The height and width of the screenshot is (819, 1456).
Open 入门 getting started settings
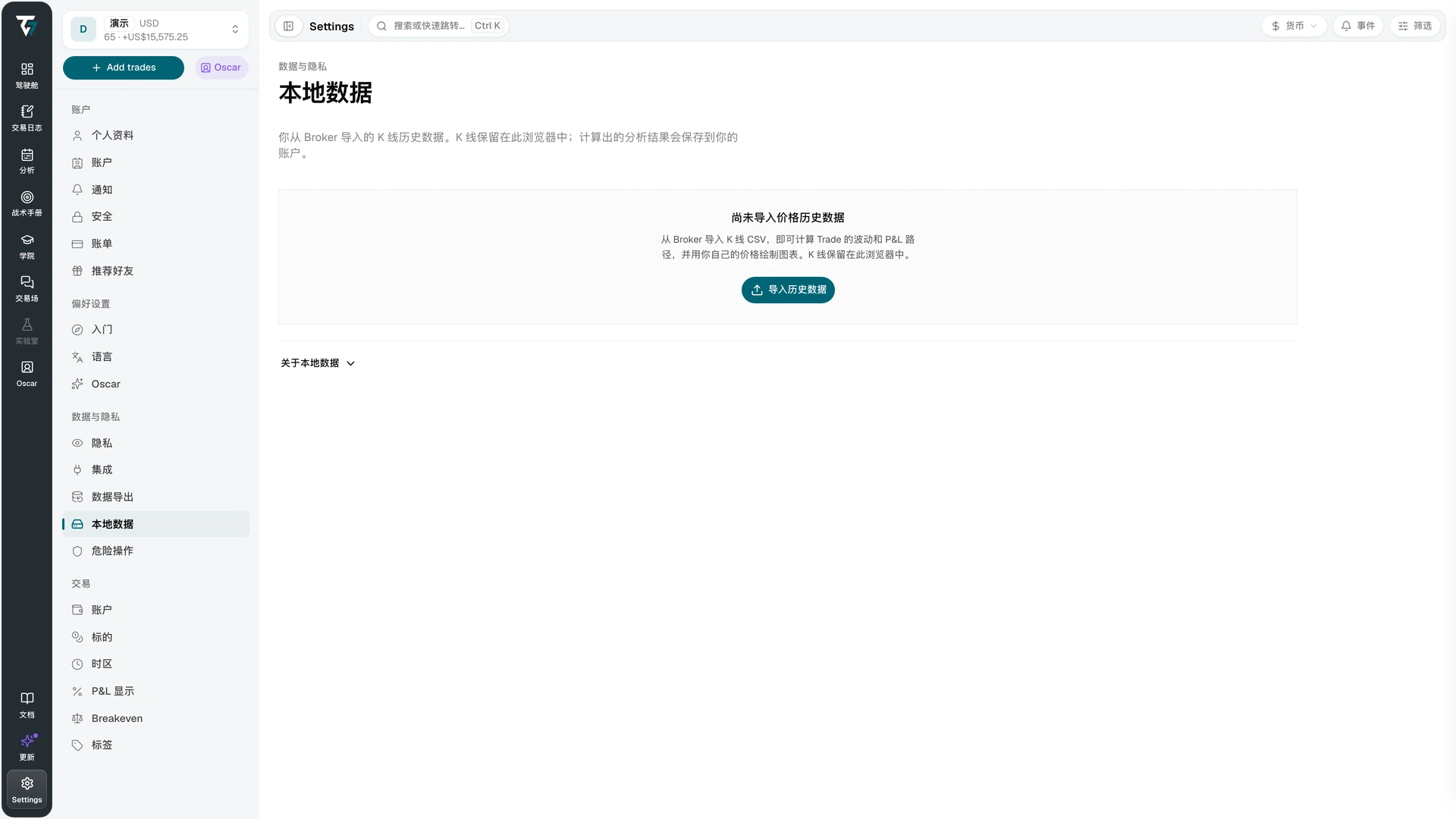(x=155, y=330)
